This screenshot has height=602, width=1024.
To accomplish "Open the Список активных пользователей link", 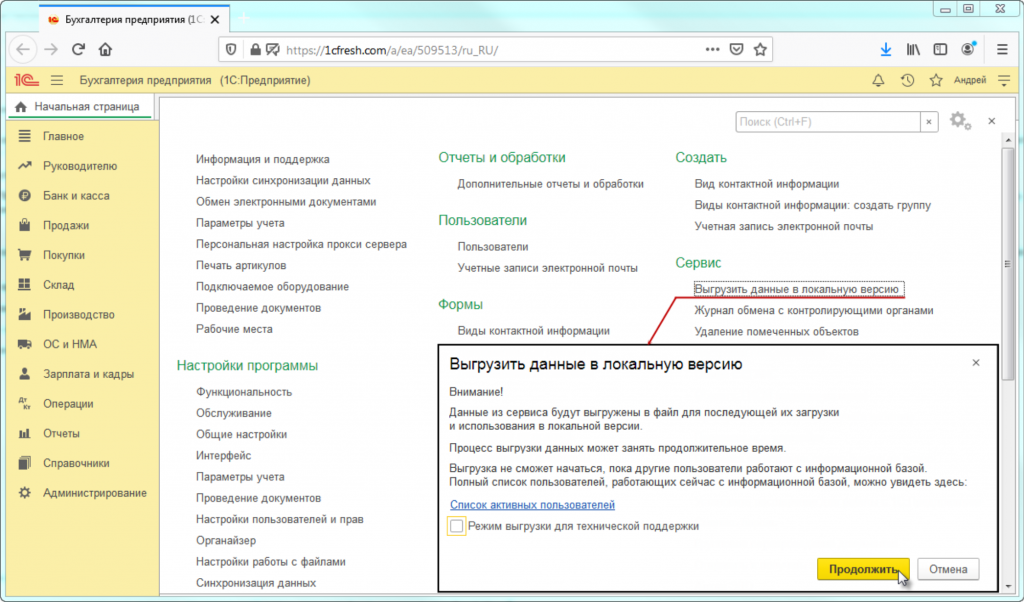I will click(532, 505).
